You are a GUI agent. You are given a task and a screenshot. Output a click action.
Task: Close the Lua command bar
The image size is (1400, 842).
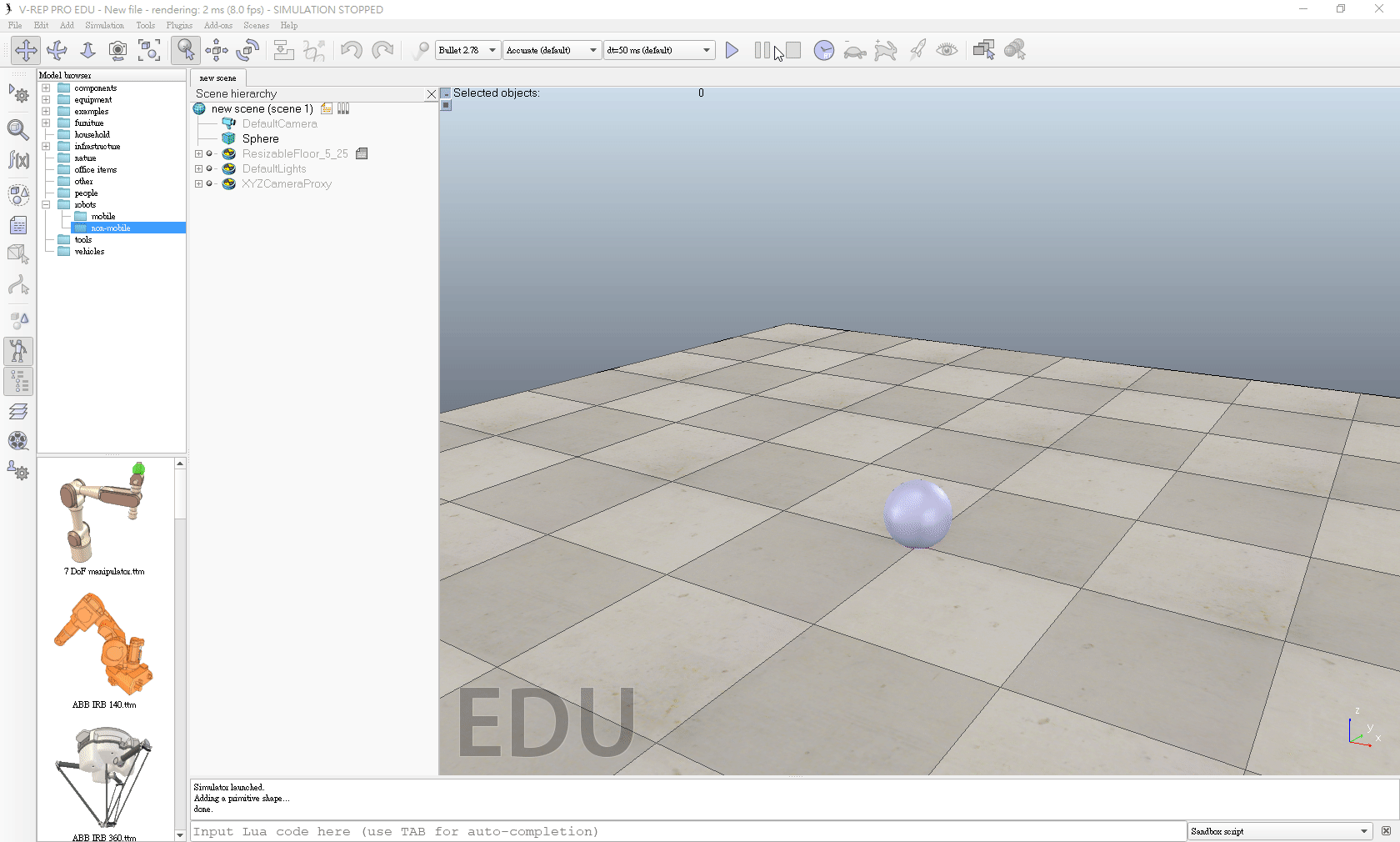point(1386,831)
